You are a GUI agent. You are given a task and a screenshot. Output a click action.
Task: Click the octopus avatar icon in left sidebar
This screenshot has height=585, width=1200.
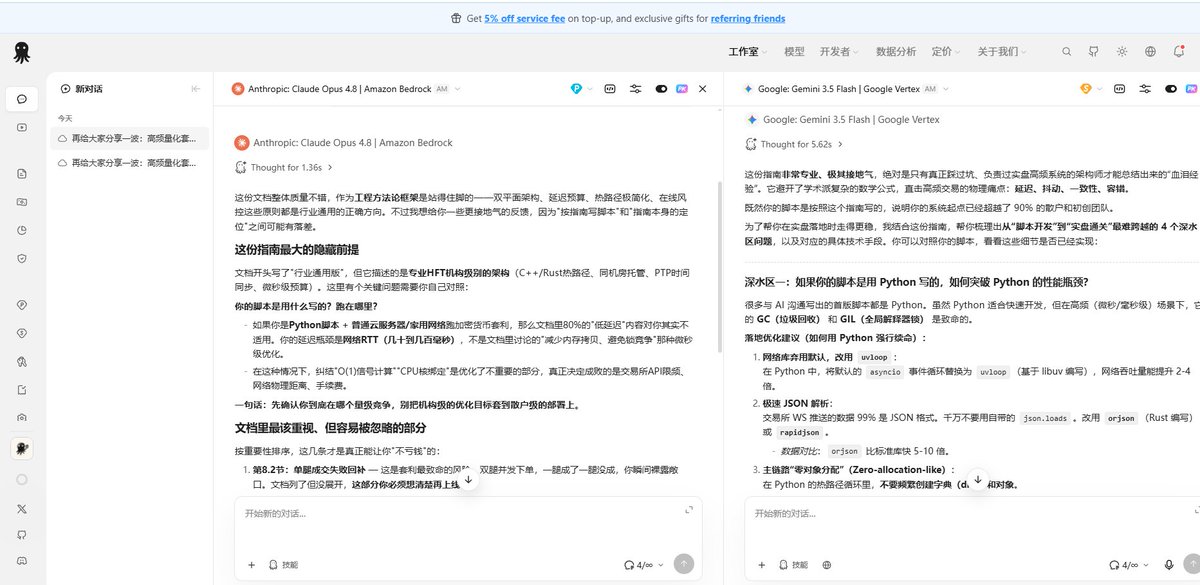22,449
